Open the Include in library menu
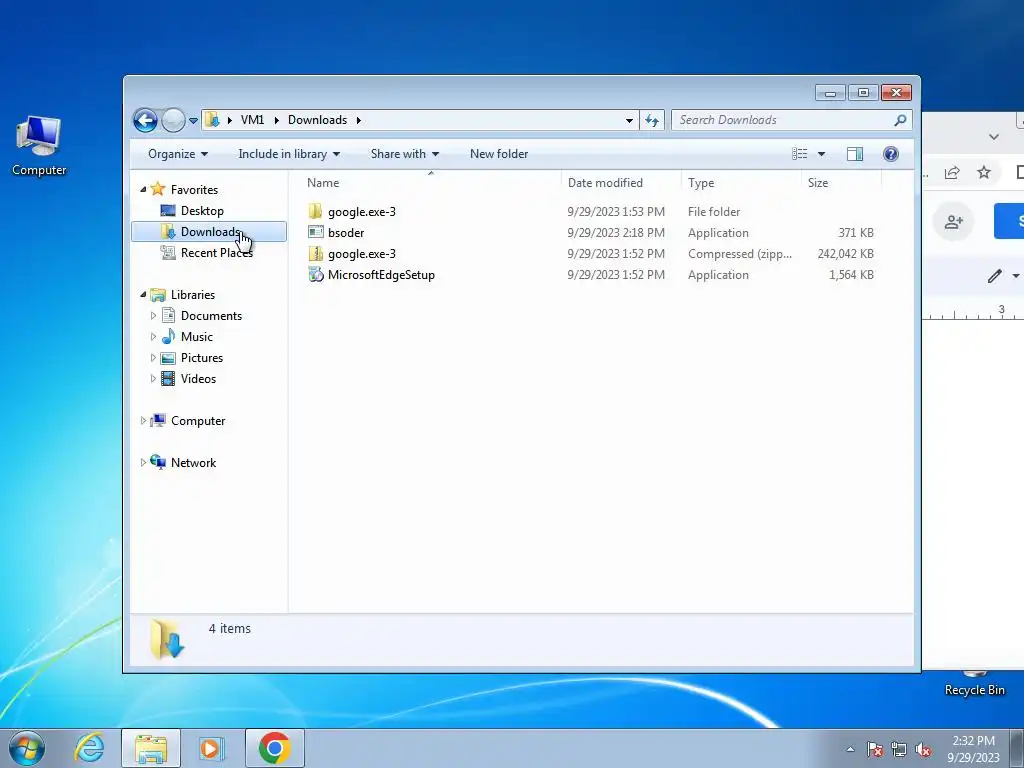The image size is (1024, 768). [x=289, y=154]
